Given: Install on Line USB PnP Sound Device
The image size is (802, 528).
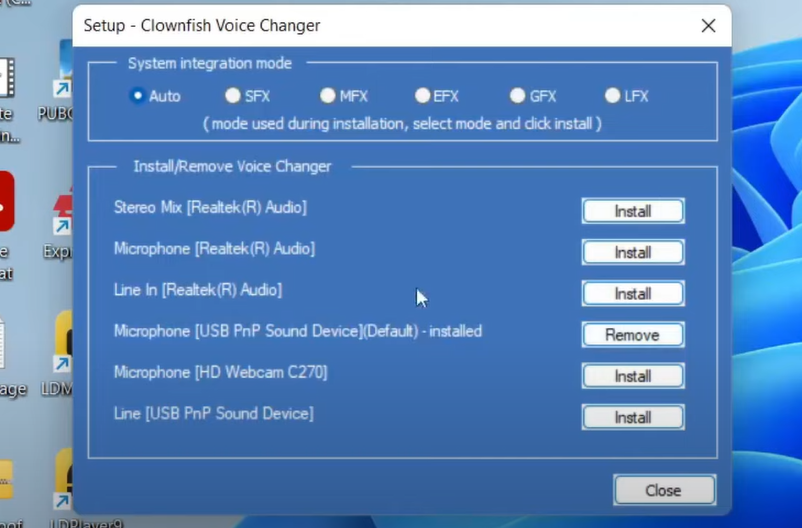Looking at the screenshot, I should click(633, 417).
